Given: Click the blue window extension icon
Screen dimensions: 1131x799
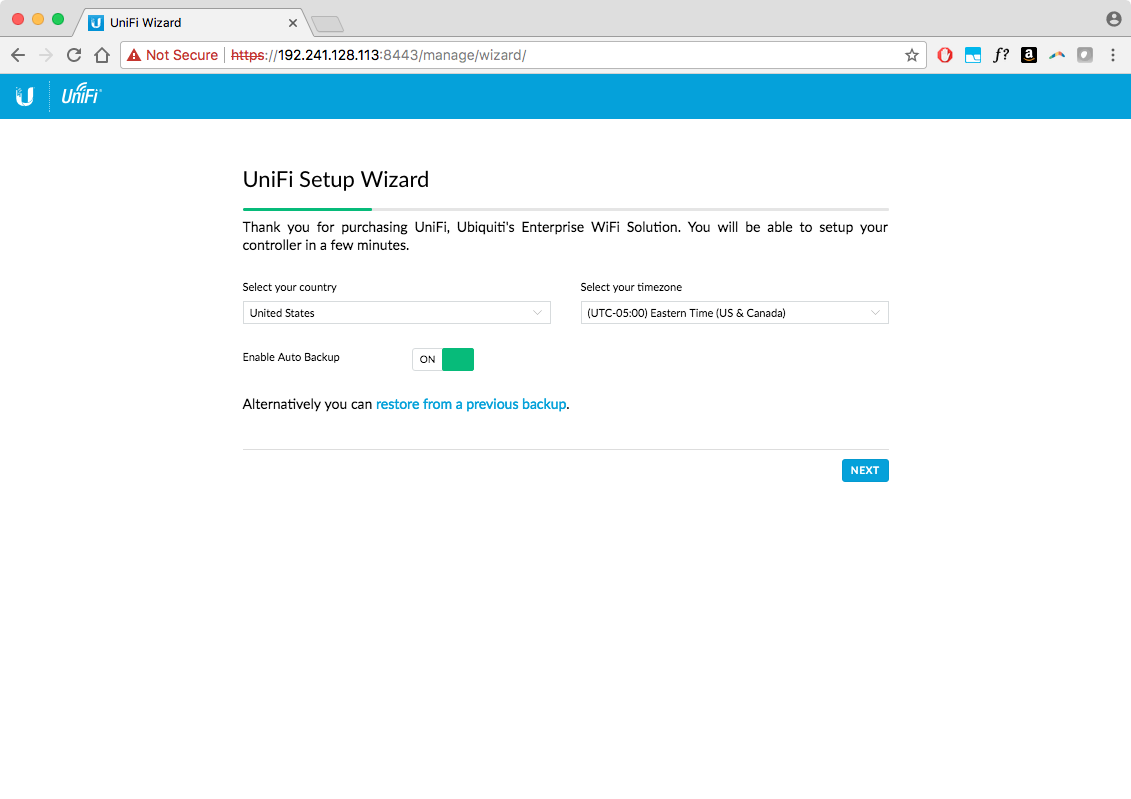Looking at the screenshot, I should 973,55.
